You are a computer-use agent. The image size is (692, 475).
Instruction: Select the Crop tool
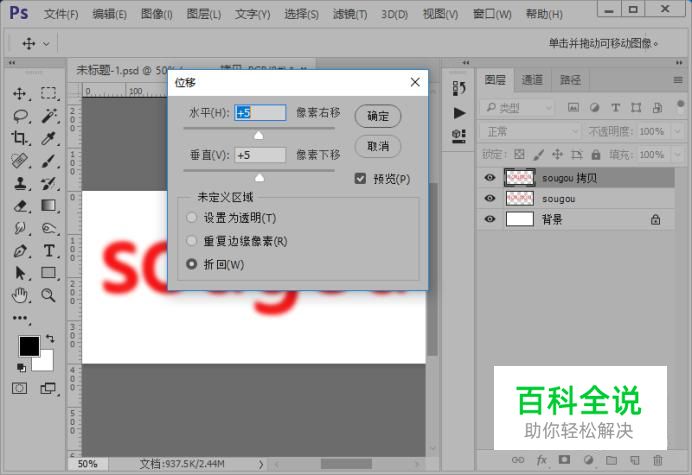click(19, 138)
